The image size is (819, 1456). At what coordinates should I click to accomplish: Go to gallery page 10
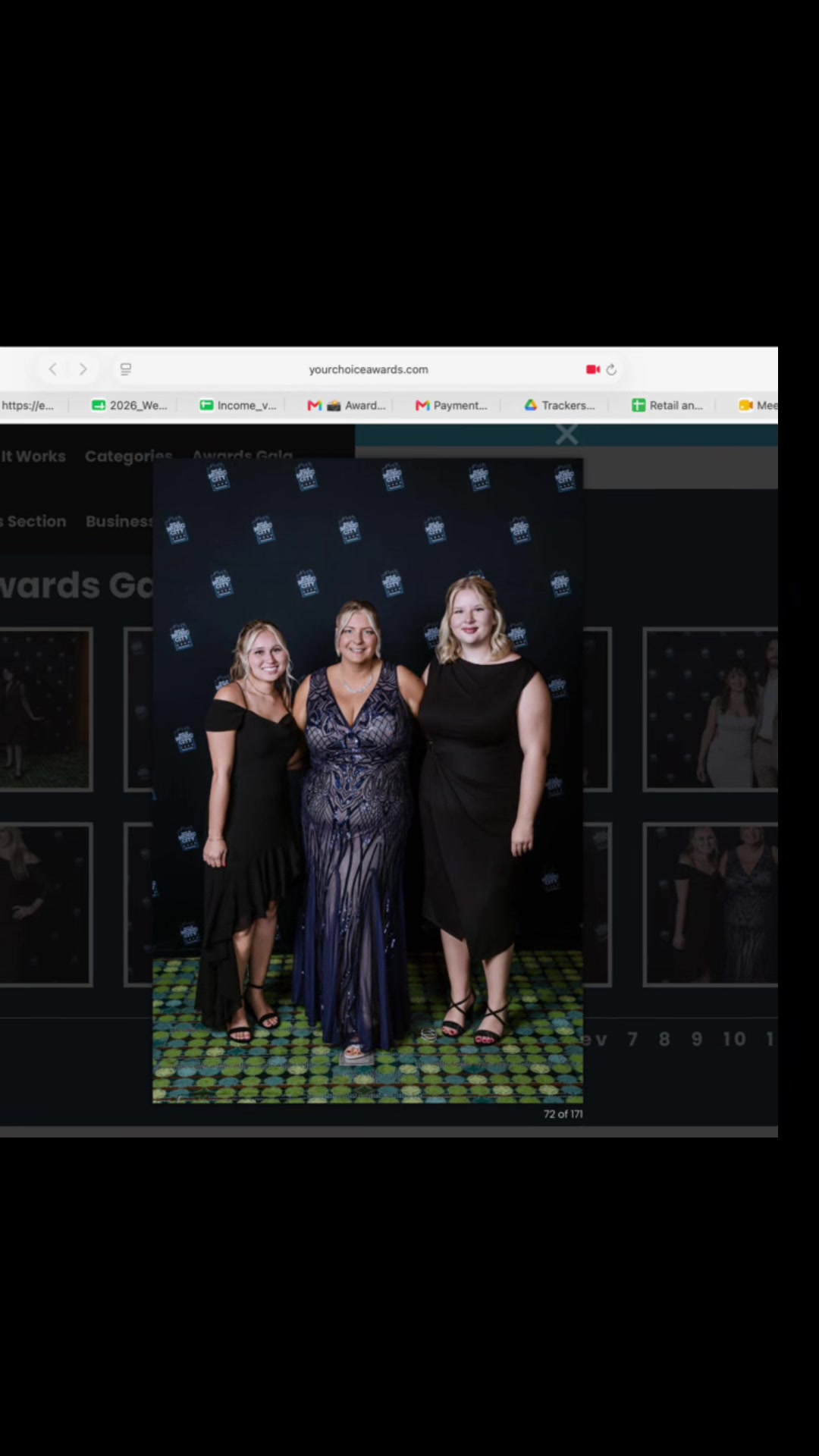click(734, 1039)
